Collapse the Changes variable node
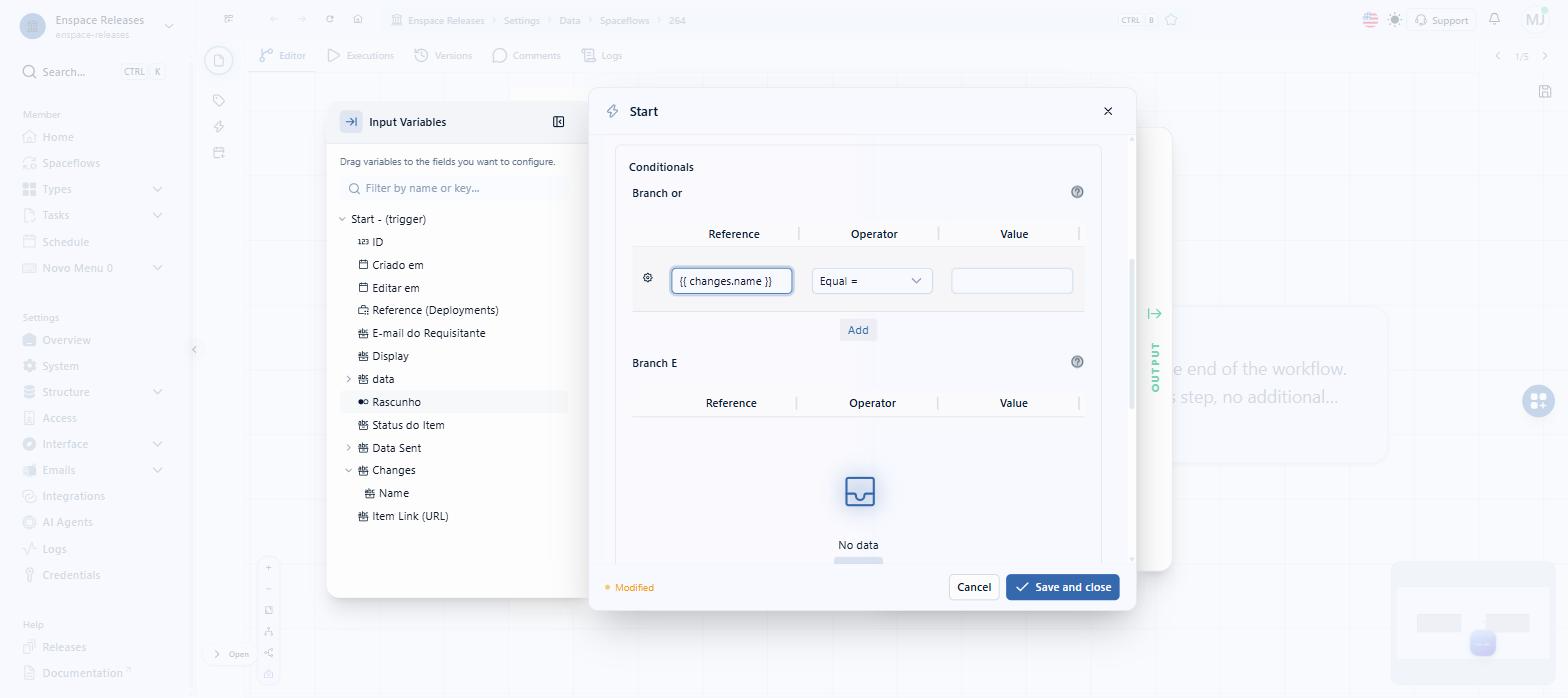 [349, 470]
